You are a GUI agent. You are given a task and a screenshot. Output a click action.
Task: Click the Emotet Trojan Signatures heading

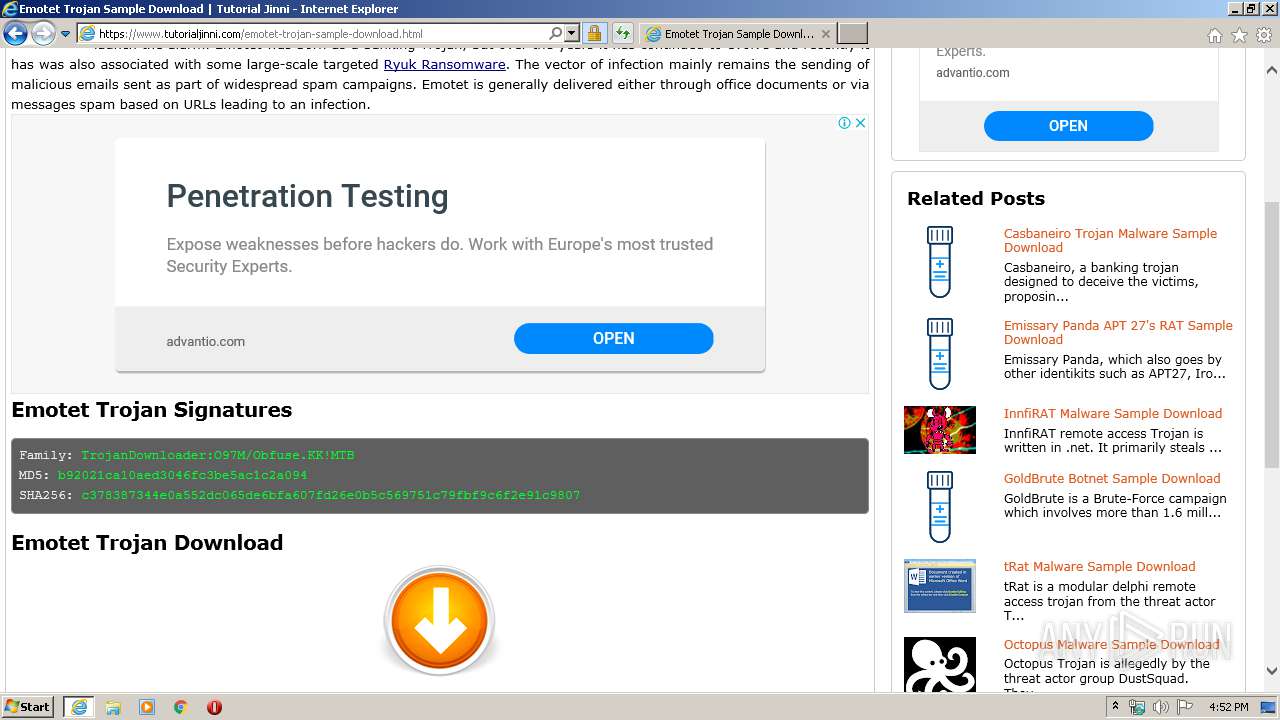pyautogui.click(x=152, y=410)
